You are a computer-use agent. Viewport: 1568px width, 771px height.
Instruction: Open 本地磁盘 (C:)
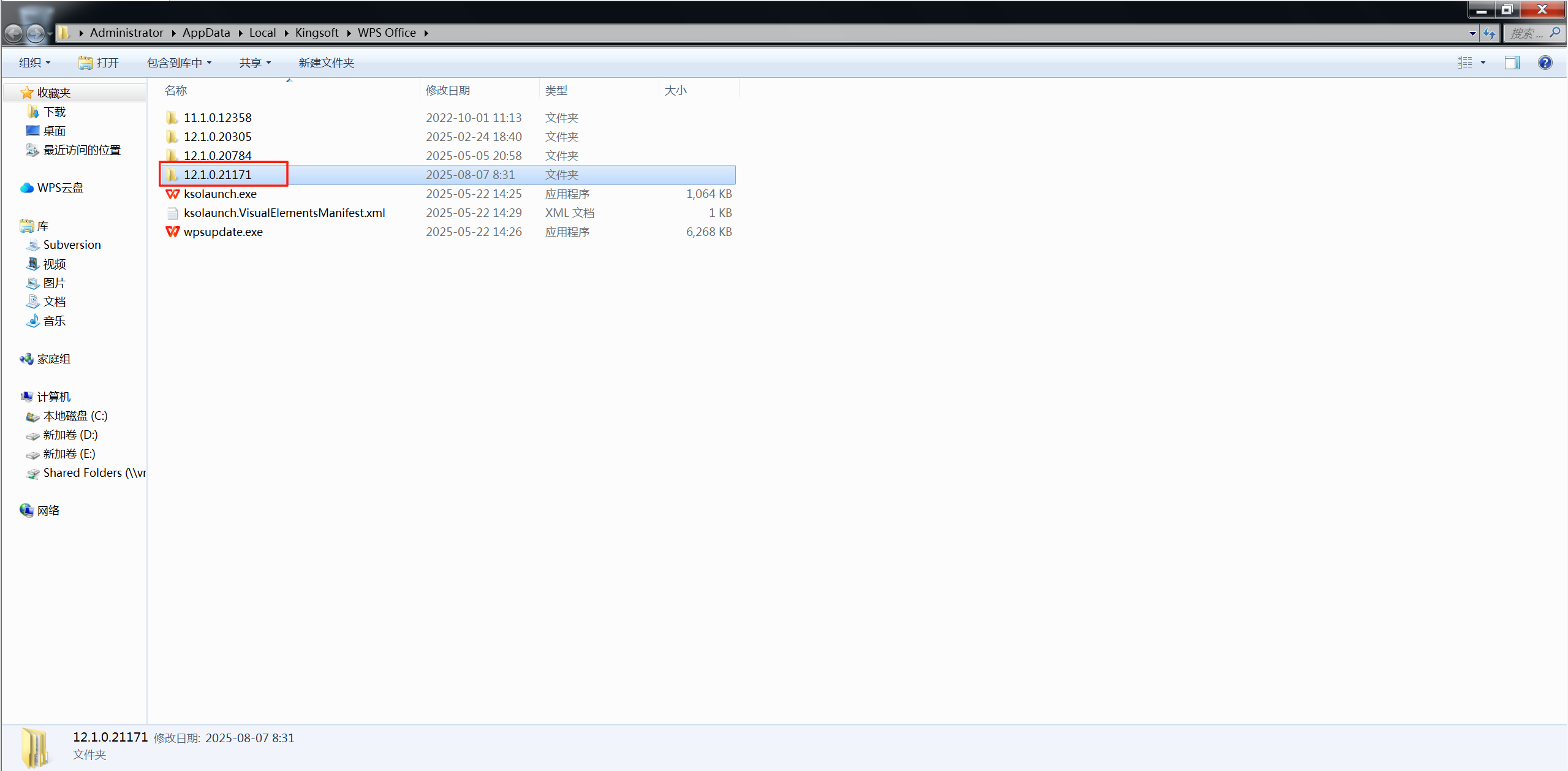[x=75, y=416]
